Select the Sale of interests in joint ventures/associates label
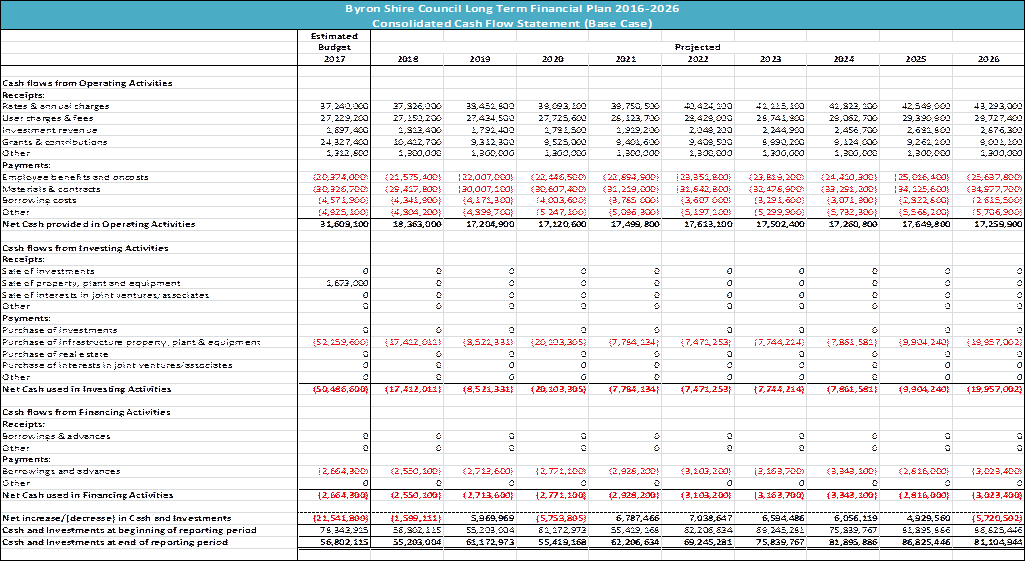Viewport: 1026px width, 562px height. 106,294
